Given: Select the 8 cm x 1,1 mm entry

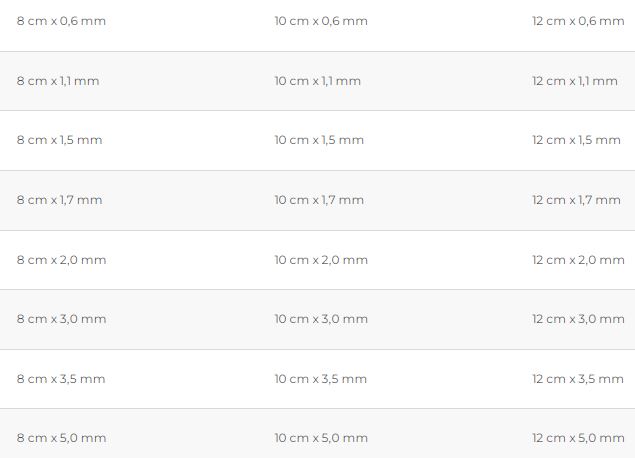Looking at the screenshot, I should point(58,81).
